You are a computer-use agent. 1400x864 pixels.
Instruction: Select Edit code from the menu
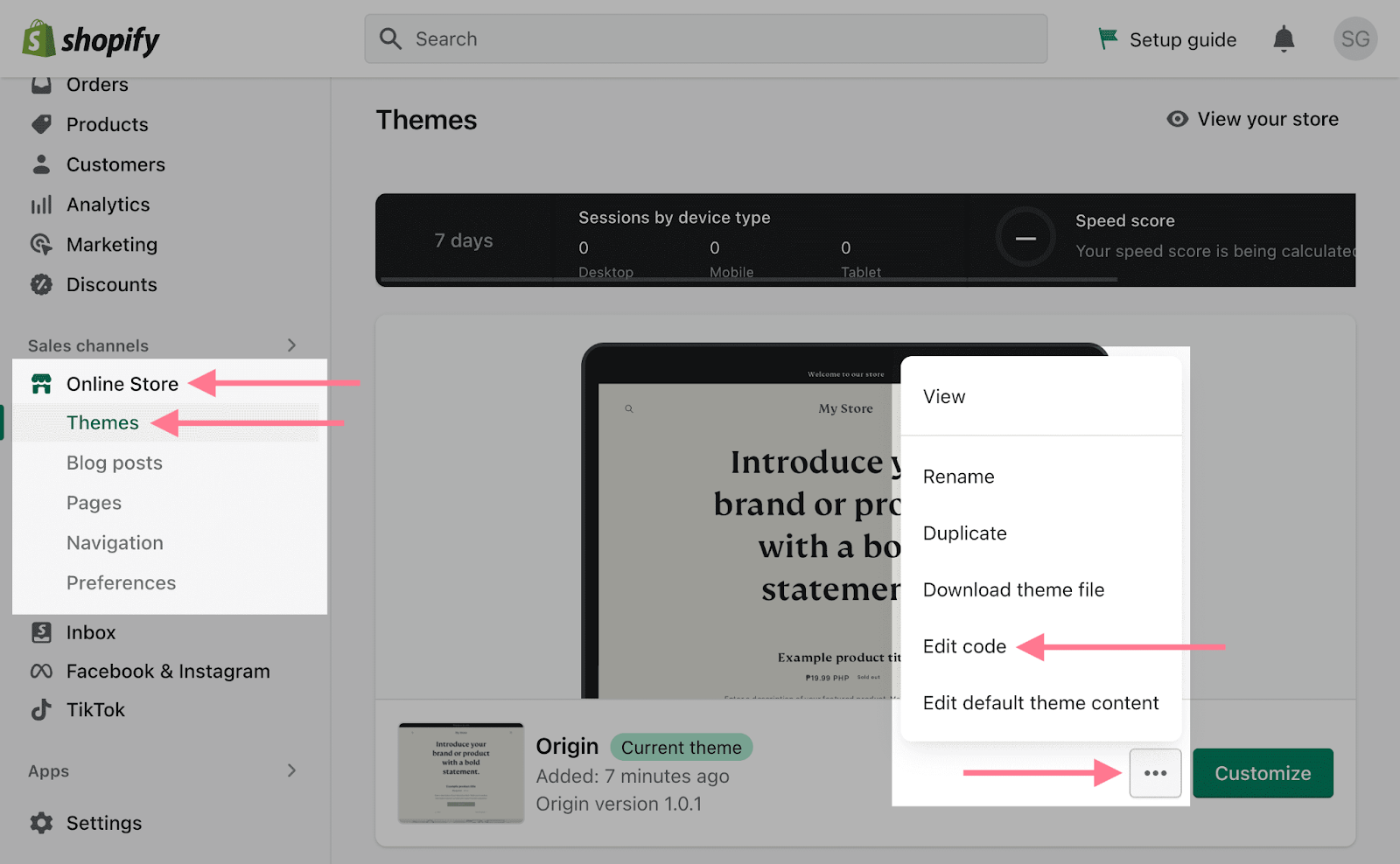pos(964,646)
